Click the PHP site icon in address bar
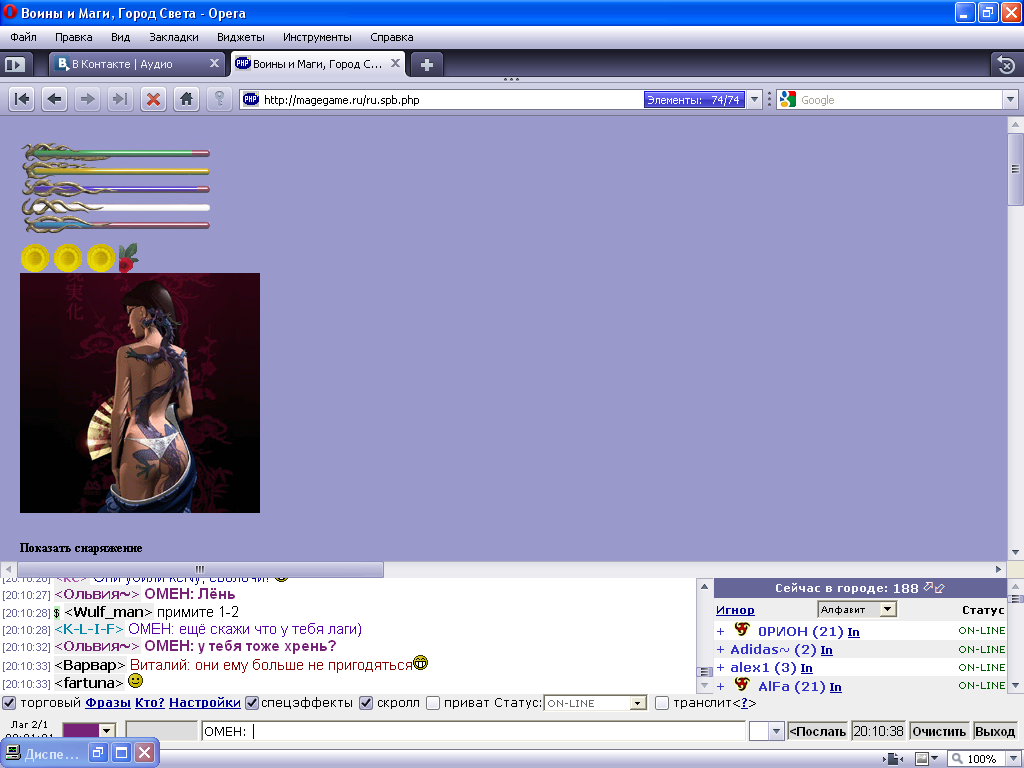 tap(251, 99)
